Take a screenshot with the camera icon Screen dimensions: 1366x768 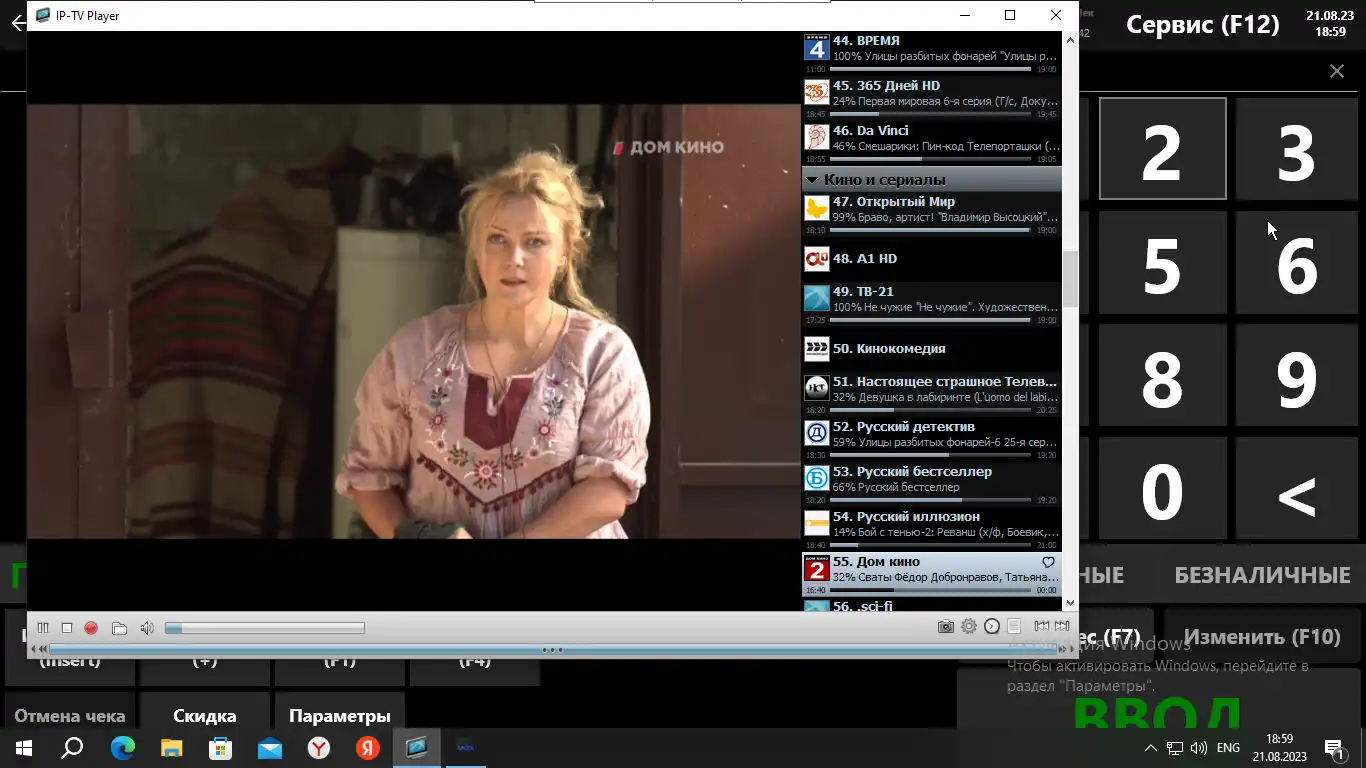945,627
